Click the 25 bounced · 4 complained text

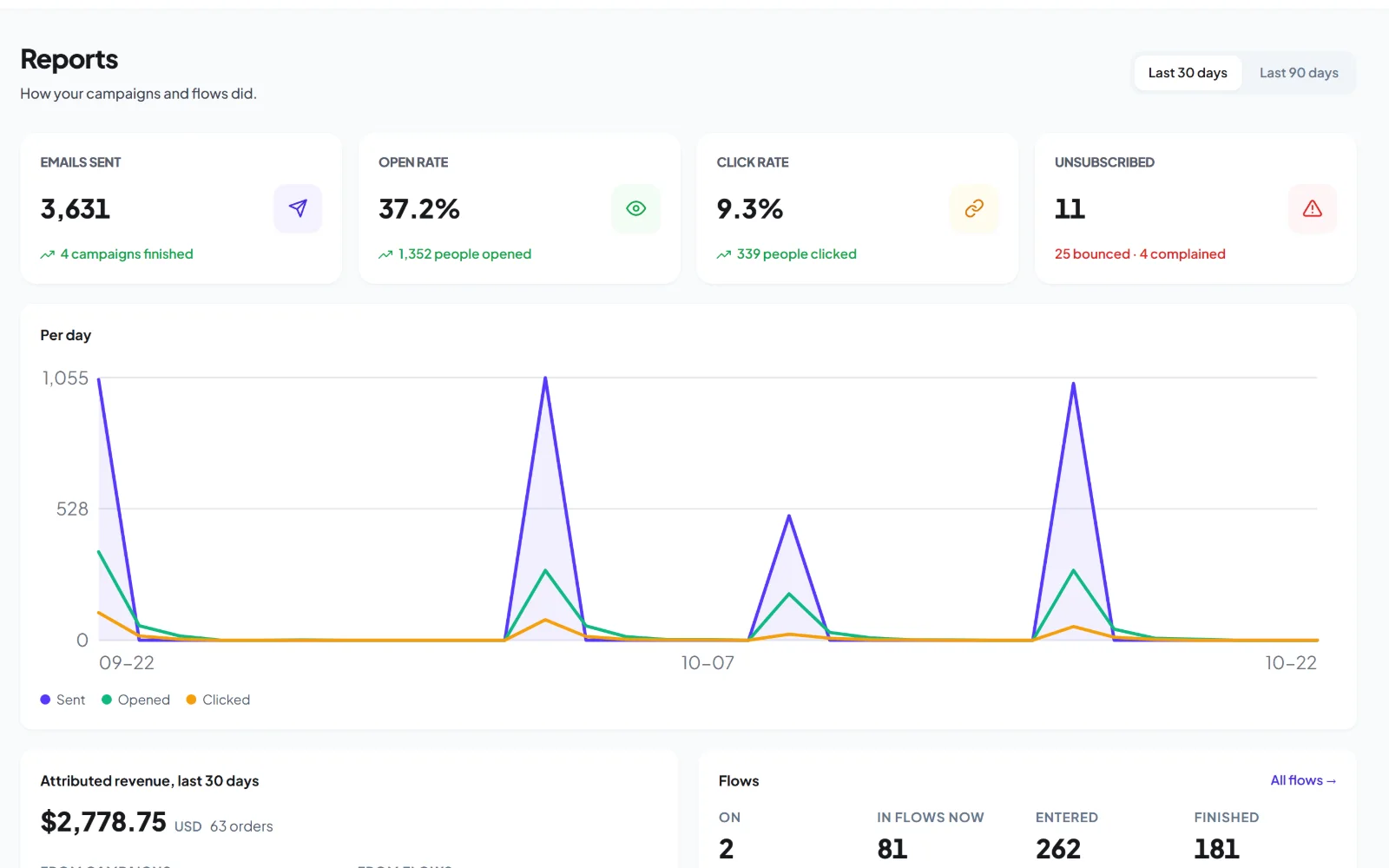pos(1140,254)
